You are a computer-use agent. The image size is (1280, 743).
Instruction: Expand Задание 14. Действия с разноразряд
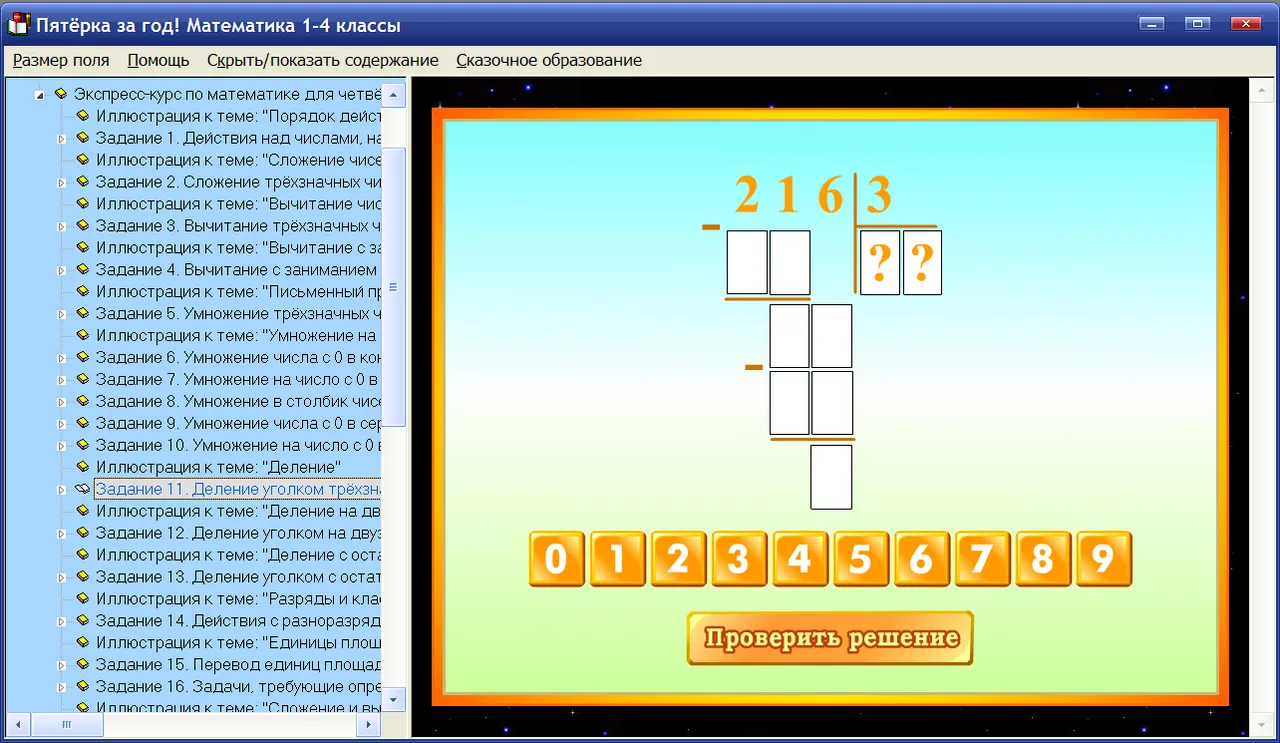pyautogui.click(x=62, y=622)
